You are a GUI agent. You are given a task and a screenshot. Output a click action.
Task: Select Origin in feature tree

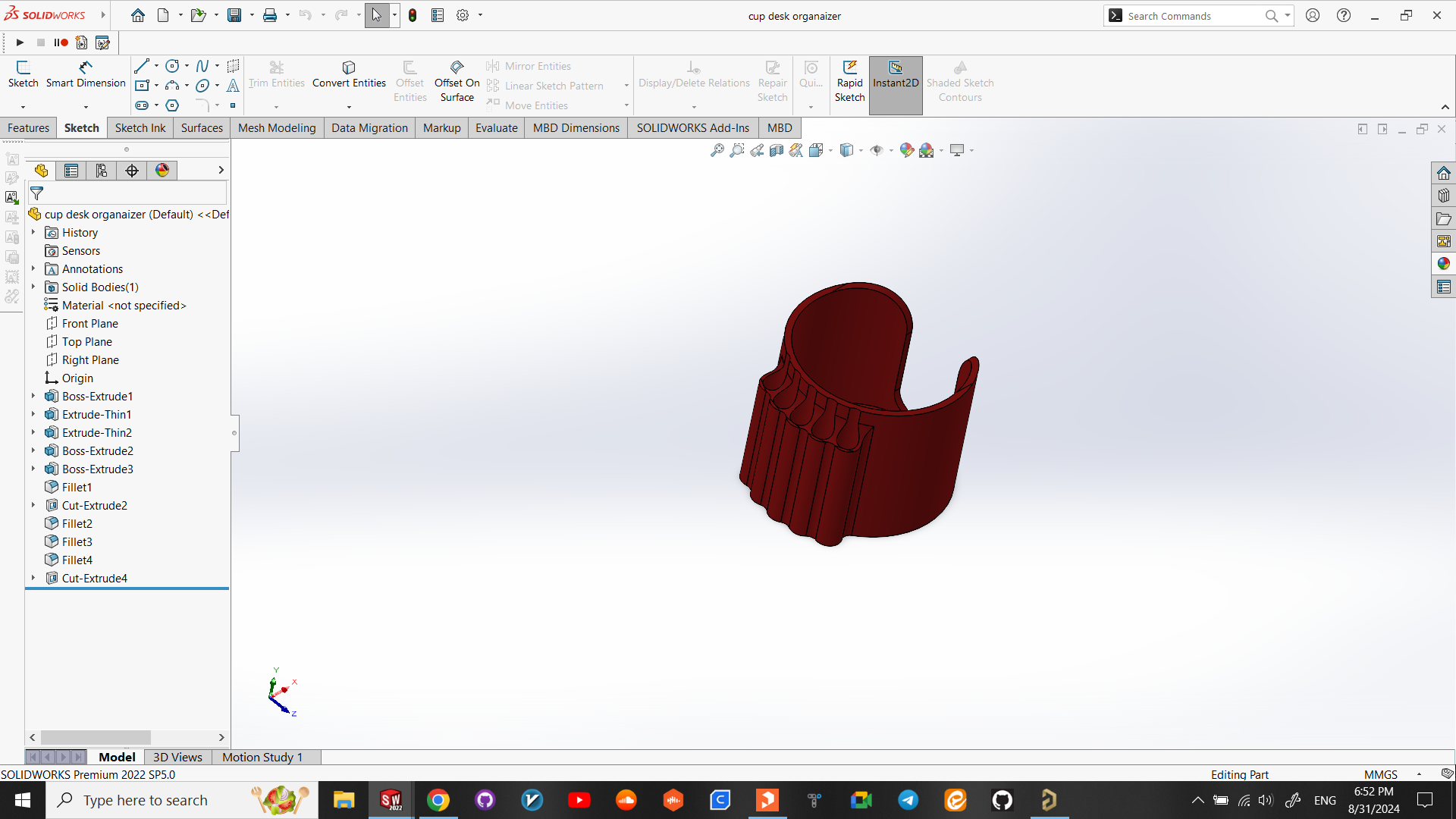[77, 378]
